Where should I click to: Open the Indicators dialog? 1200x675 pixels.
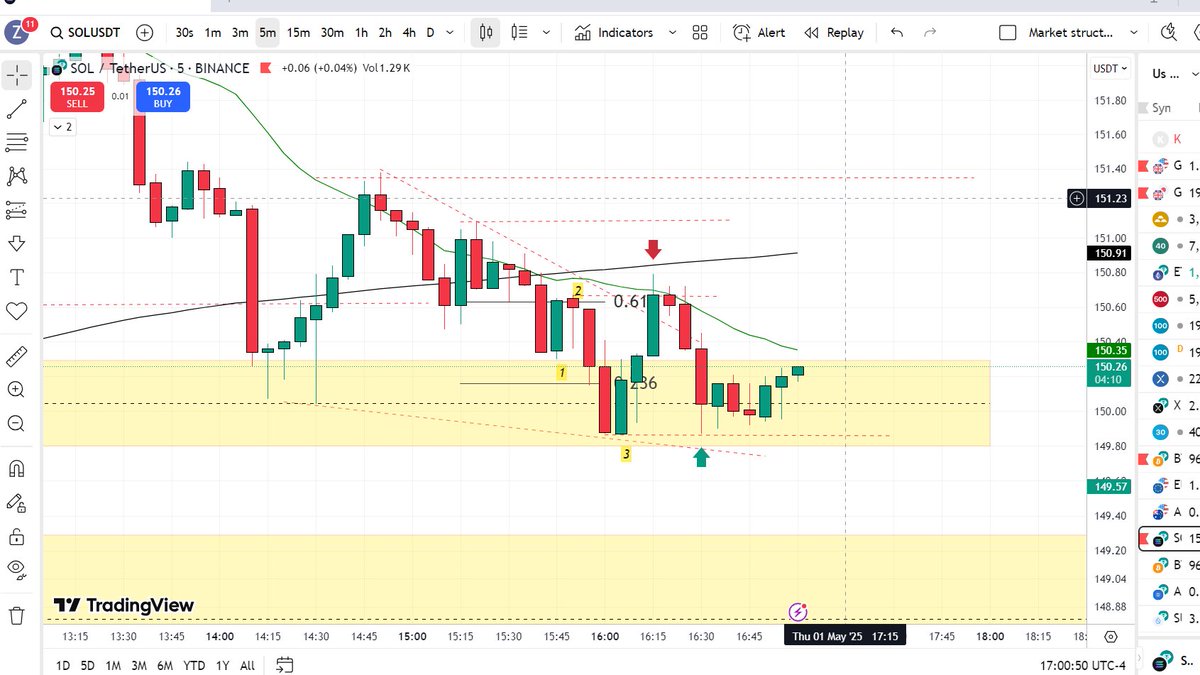(613, 32)
